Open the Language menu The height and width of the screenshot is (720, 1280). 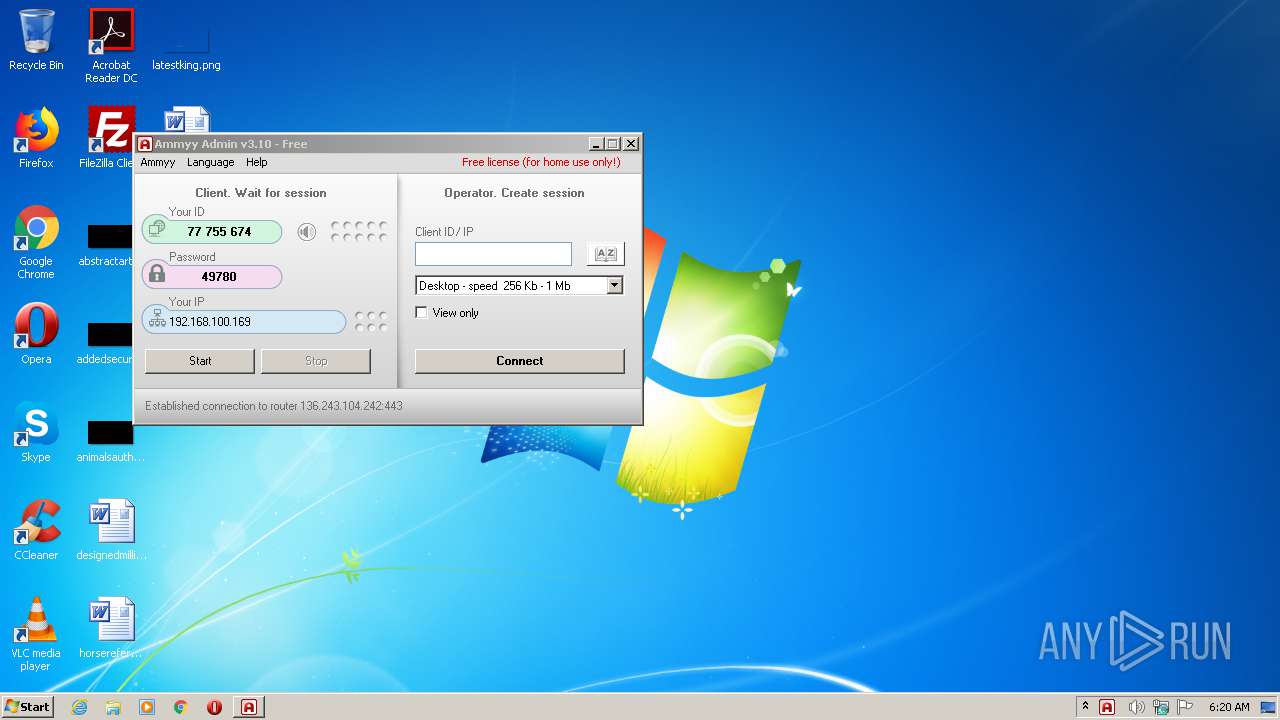pyautogui.click(x=210, y=162)
